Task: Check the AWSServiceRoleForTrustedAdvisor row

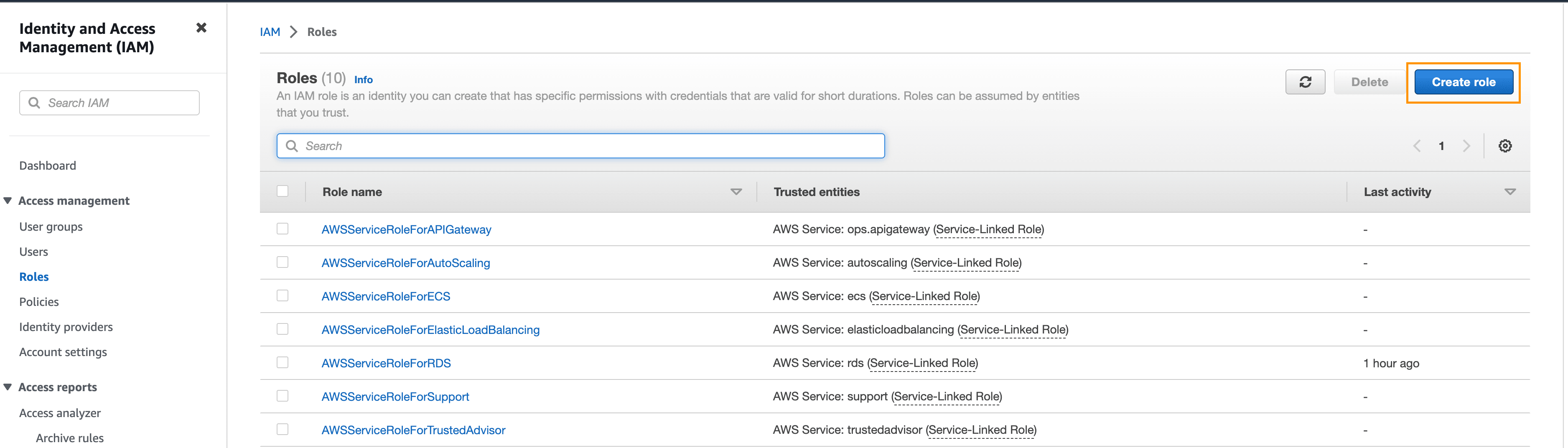Action: tap(283, 430)
